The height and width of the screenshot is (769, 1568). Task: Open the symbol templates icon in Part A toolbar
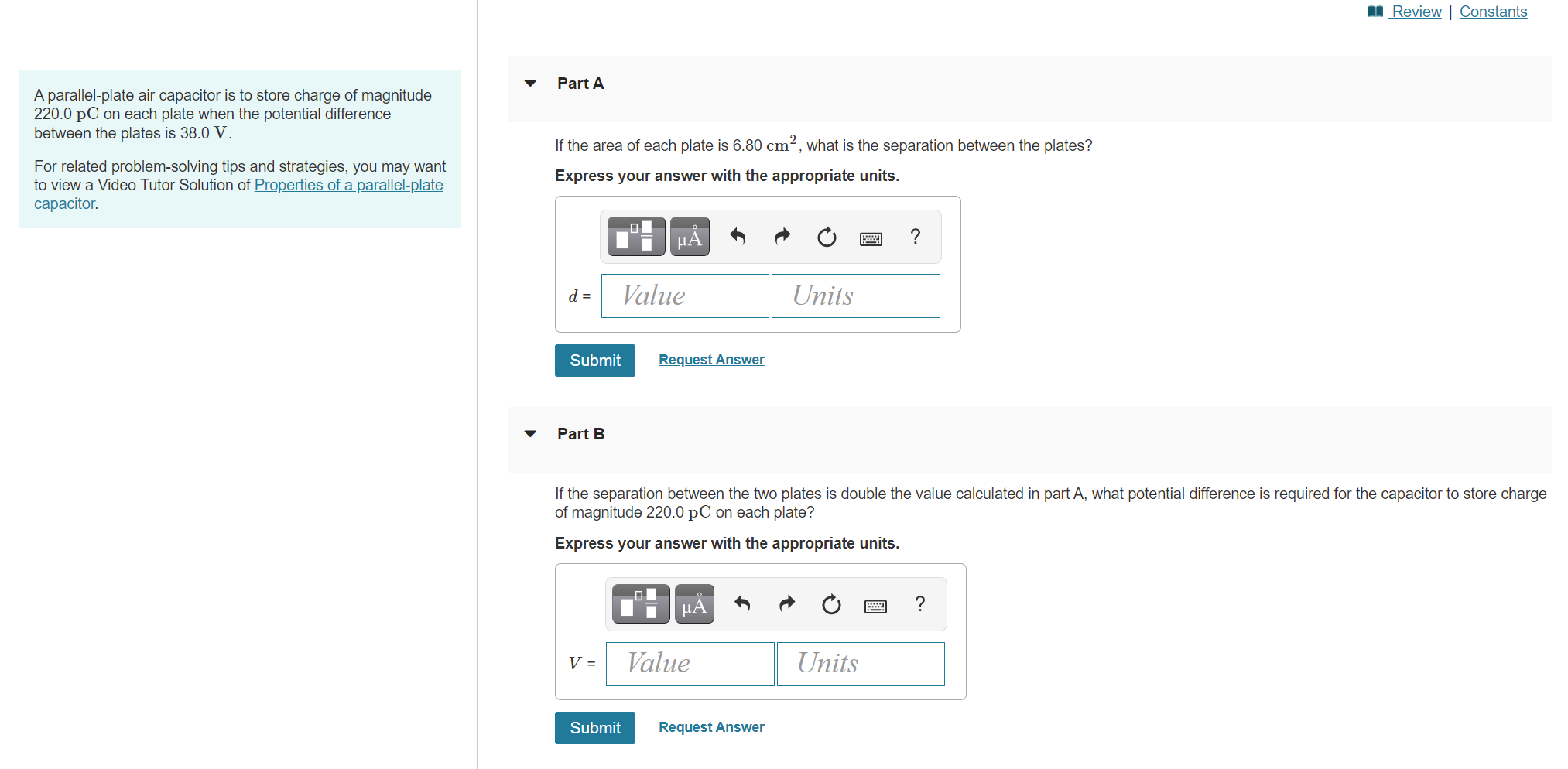(635, 237)
